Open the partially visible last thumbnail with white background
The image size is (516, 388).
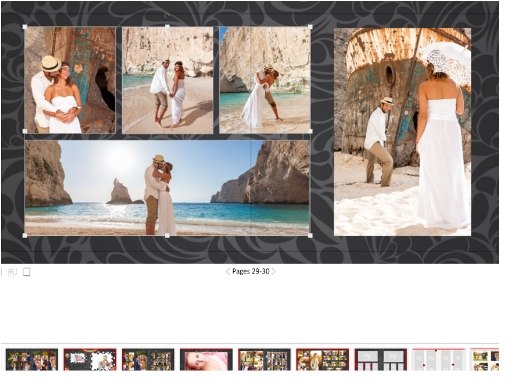[x=485, y=360]
